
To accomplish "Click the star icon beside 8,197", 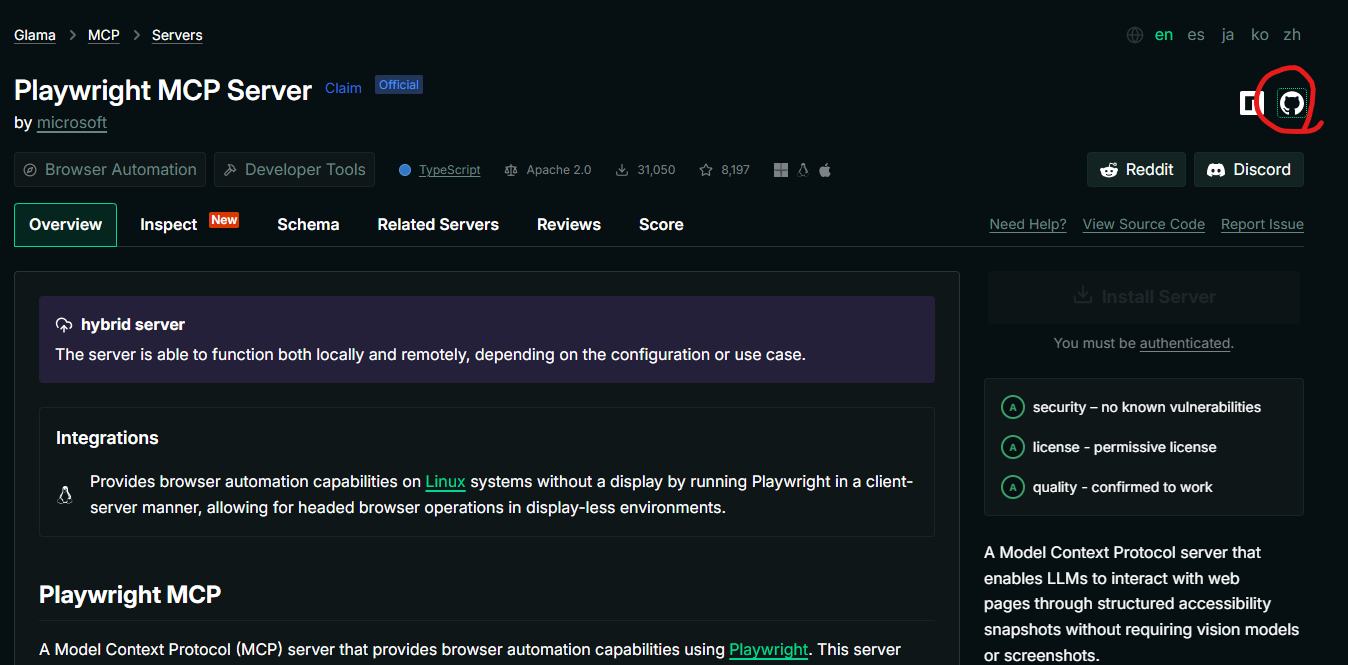I will click(706, 170).
